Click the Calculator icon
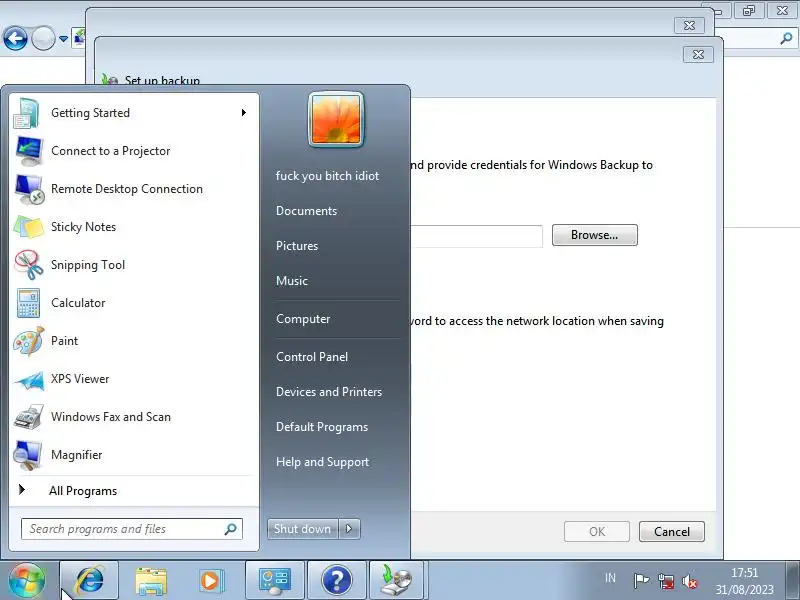The width and height of the screenshot is (800, 600). coord(29,303)
